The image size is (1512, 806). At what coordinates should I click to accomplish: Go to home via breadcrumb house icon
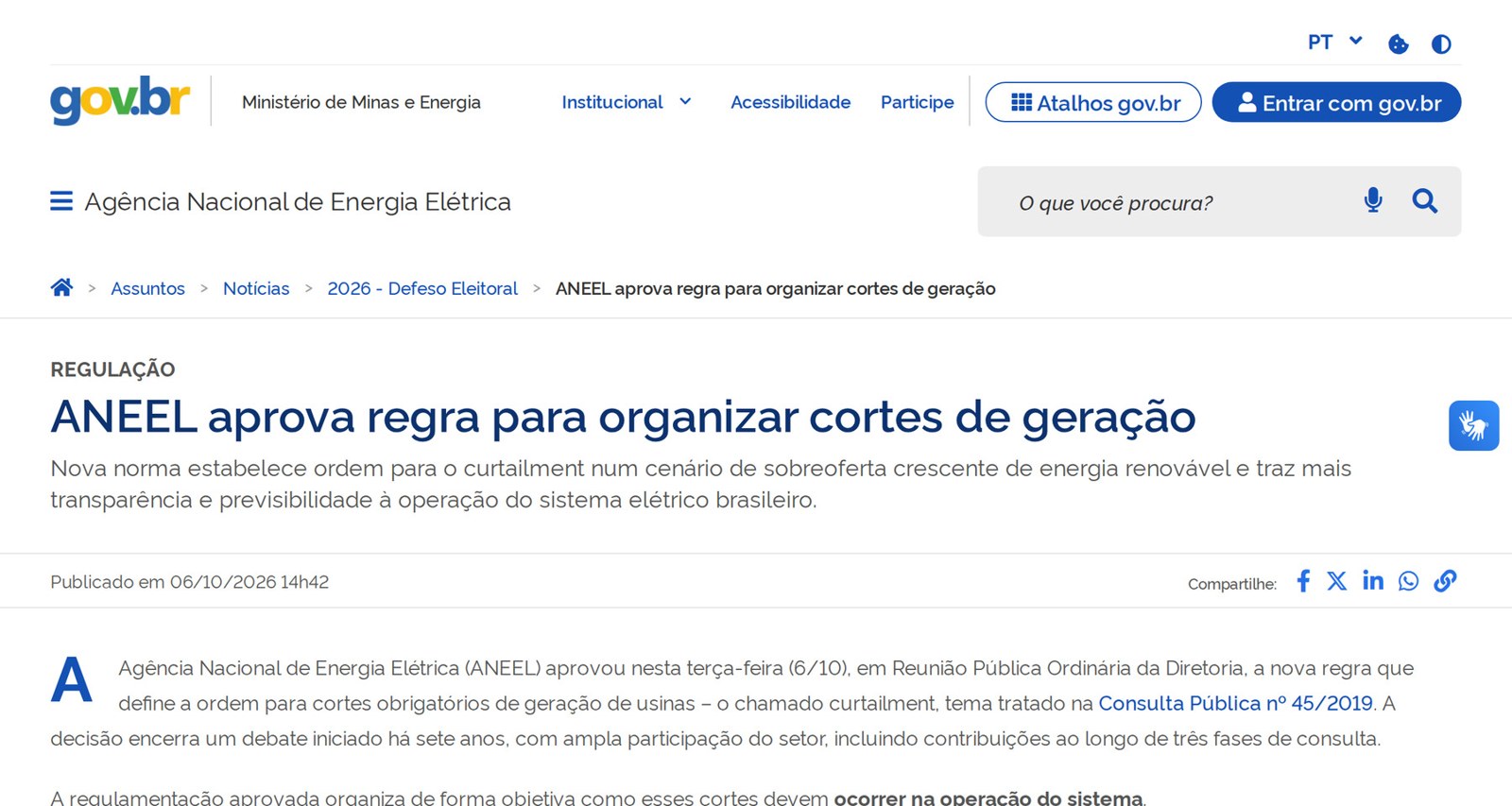click(x=61, y=287)
